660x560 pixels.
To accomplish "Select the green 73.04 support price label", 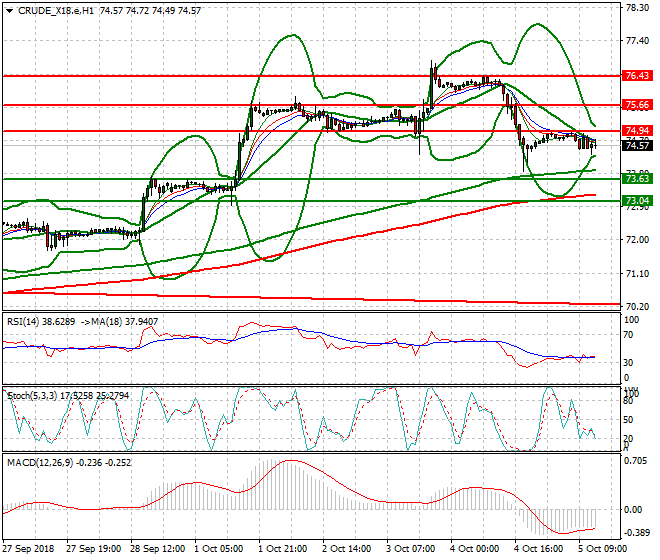I will pyautogui.click(x=638, y=200).
